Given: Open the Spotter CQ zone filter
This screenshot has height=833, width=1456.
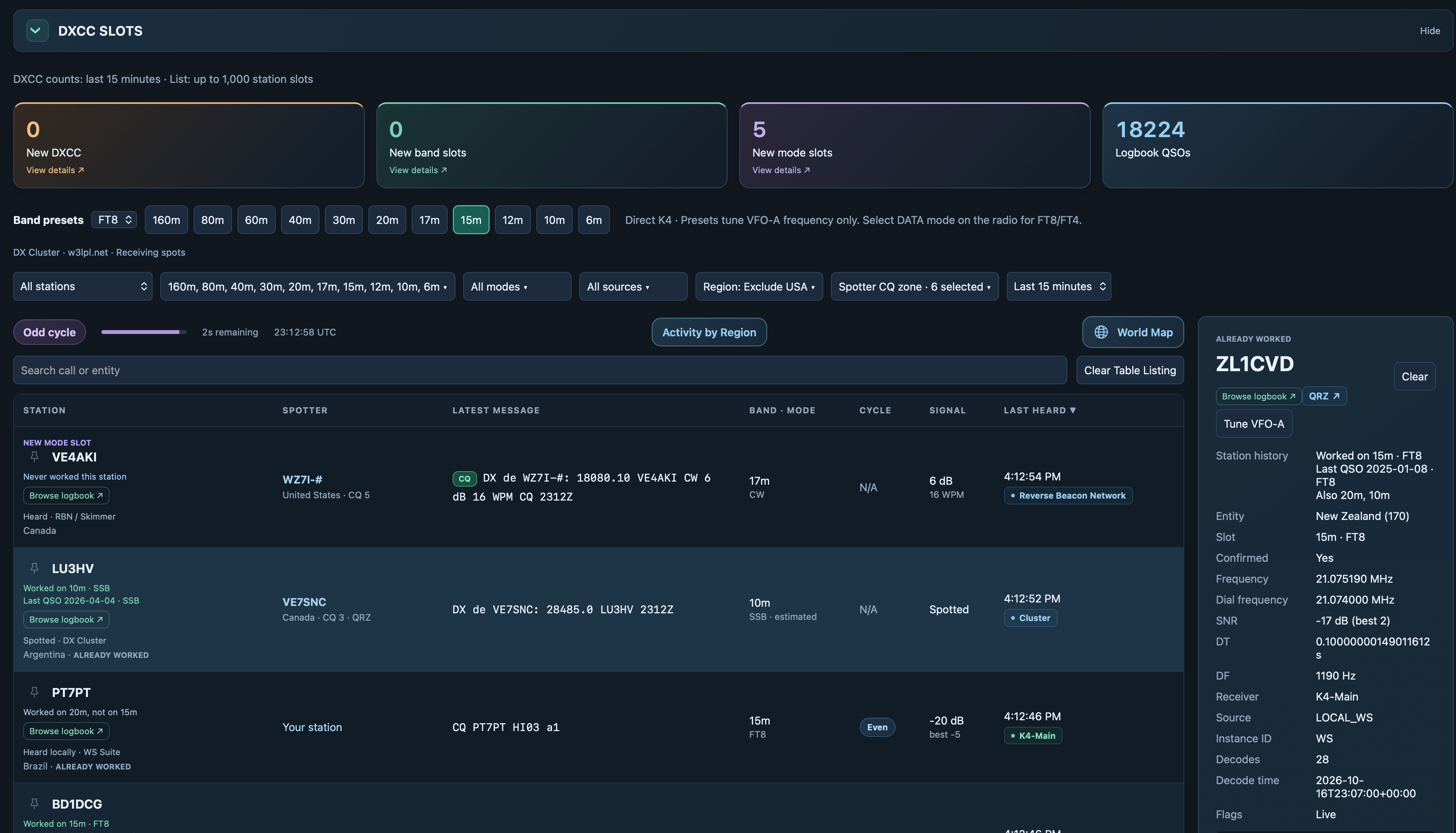Looking at the screenshot, I should click(915, 287).
